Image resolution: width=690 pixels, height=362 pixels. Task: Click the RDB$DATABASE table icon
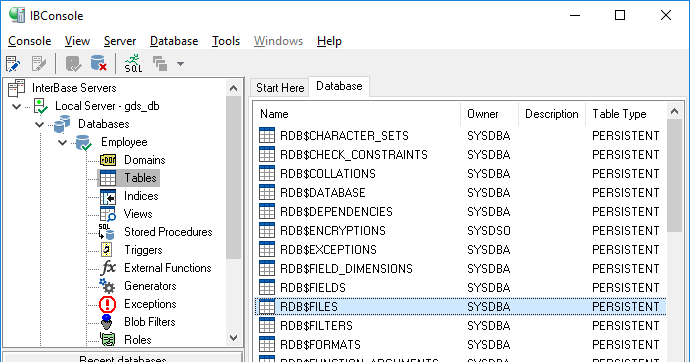[x=267, y=193]
